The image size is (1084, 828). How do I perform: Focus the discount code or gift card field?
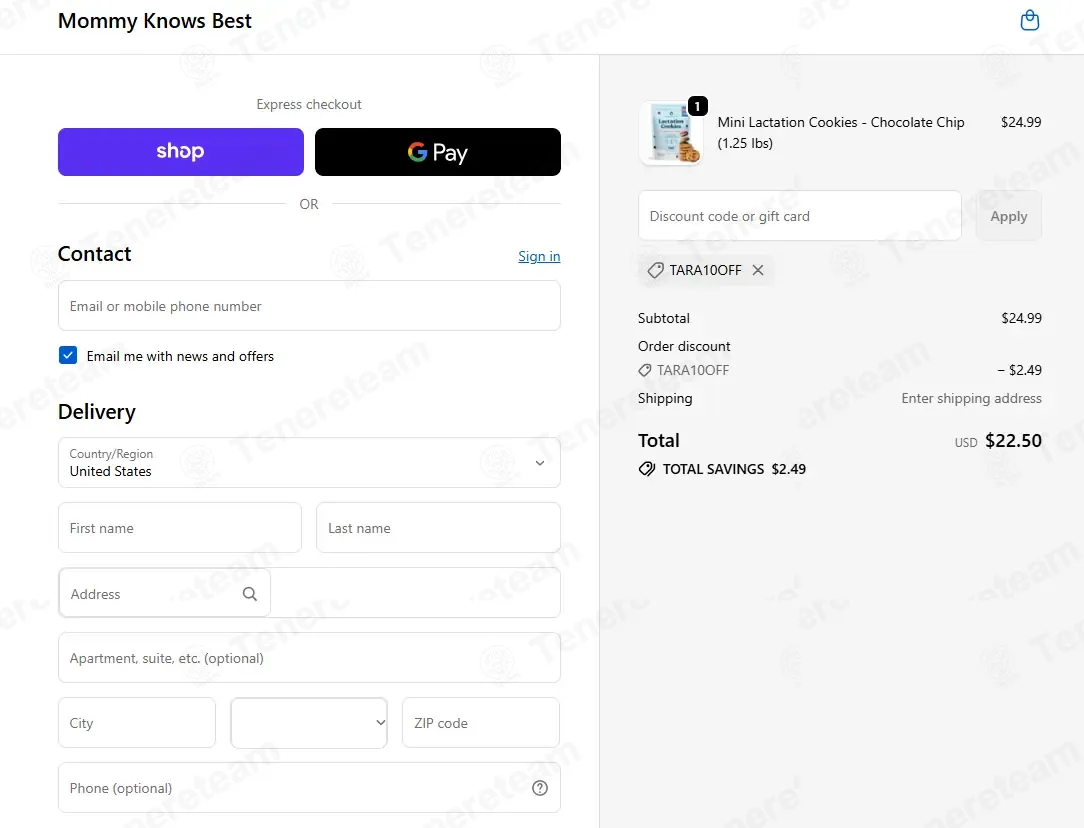point(799,216)
